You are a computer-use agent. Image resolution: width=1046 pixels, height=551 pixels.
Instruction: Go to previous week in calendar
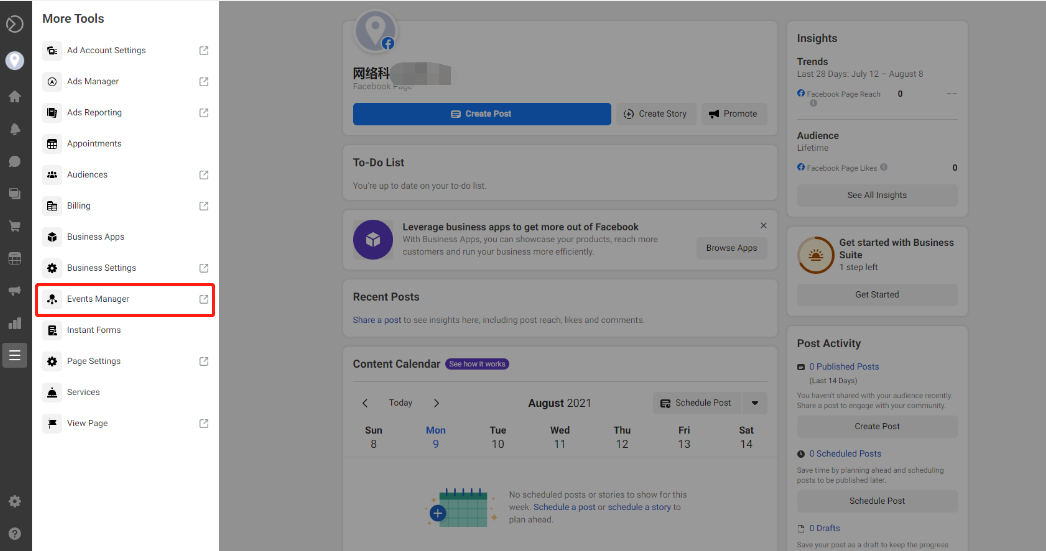pos(365,403)
